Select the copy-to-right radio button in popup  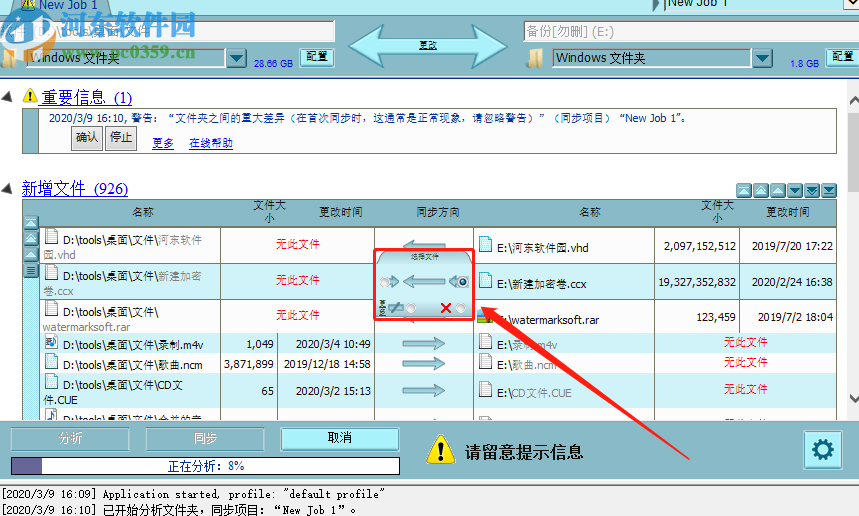click(x=385, y=282)
